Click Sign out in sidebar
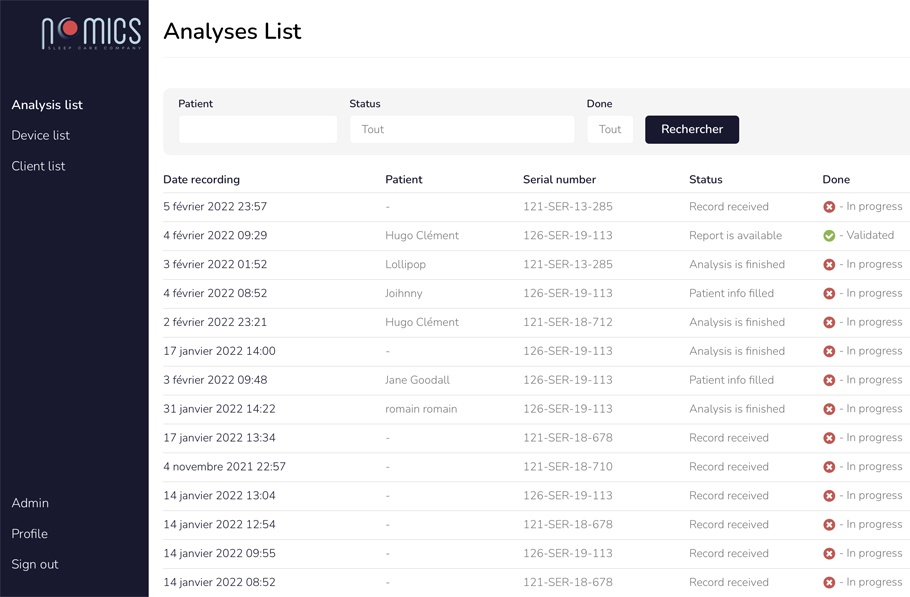The height and width of the screenshot is (597, 910). click(35, 564)
